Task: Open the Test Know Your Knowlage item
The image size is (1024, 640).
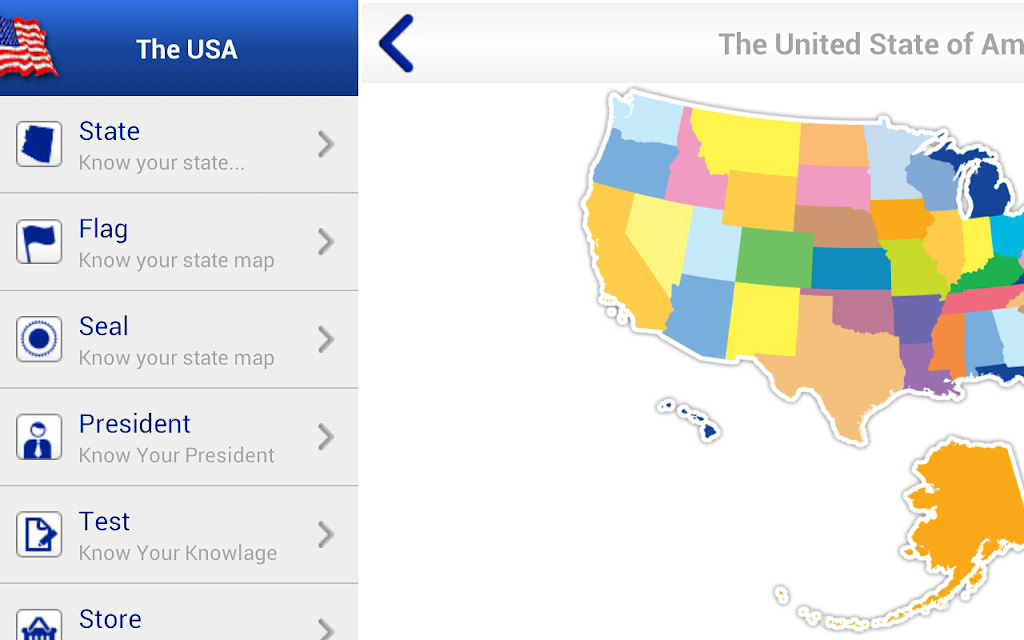Action: pos(179,535)
